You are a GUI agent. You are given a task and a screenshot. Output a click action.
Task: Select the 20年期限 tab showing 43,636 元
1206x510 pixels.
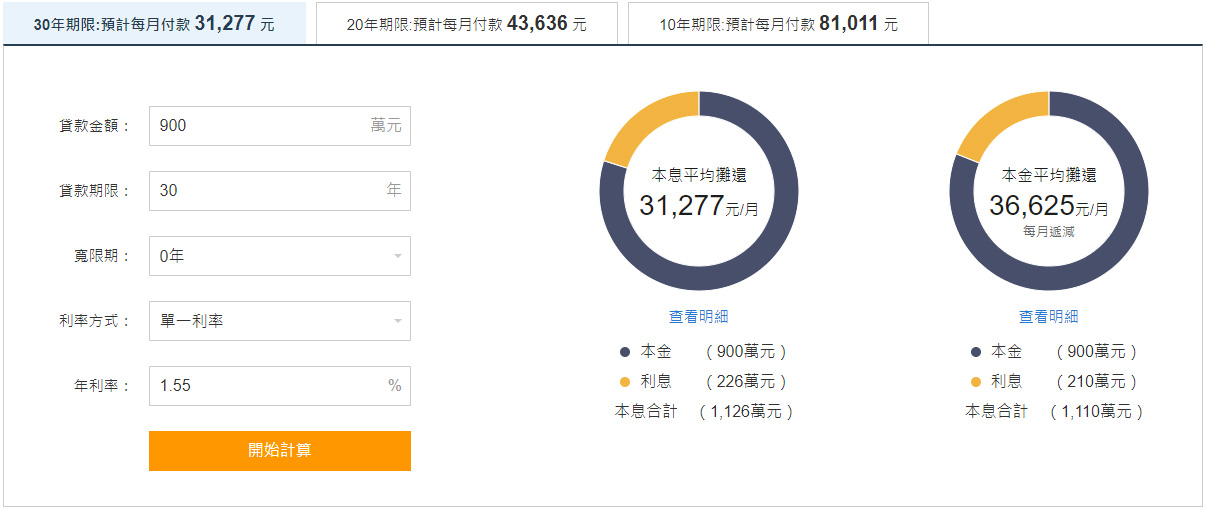coord(466,24)
